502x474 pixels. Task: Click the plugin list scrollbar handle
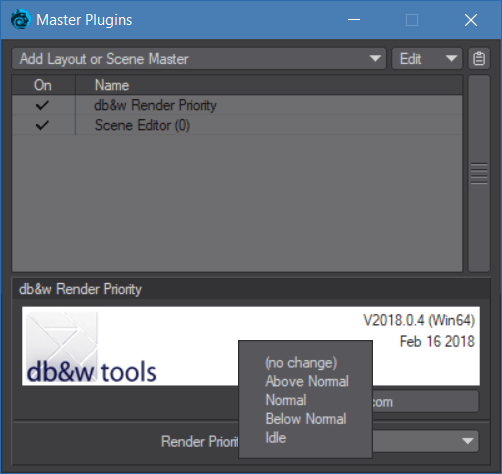pos(479,173)
